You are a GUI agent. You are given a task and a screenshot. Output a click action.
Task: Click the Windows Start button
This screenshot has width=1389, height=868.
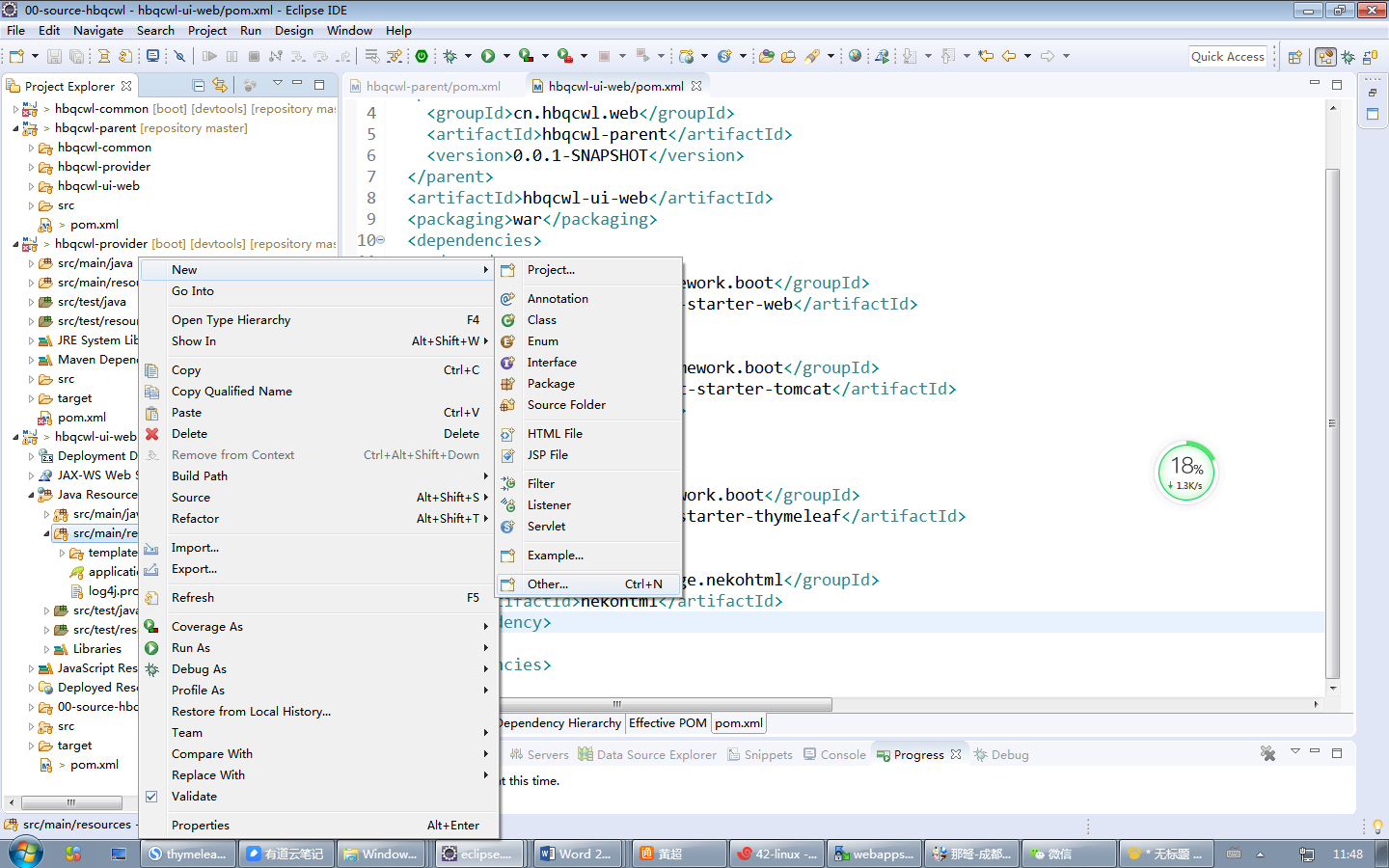click(x=25, y=854)
